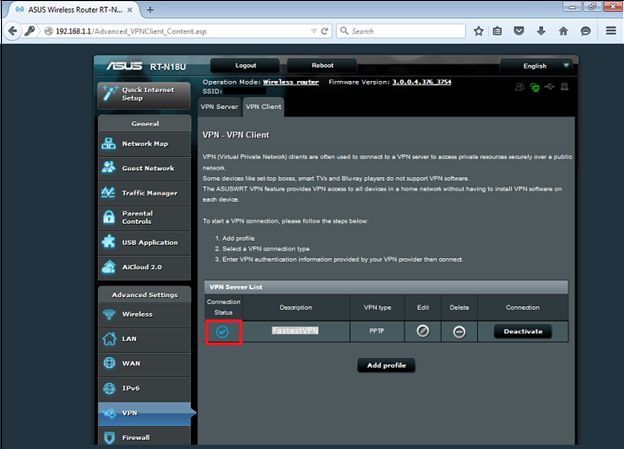Open Quick Internet Setup
The image size is (624, 449).
(x=144, y=95)
